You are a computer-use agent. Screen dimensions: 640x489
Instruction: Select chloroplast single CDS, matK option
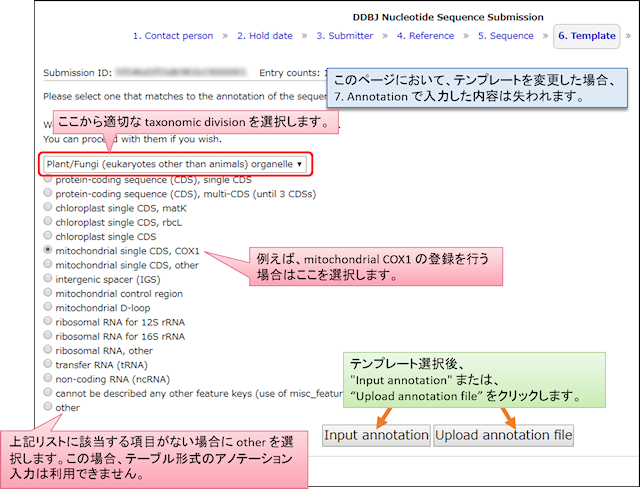(48, 207)
